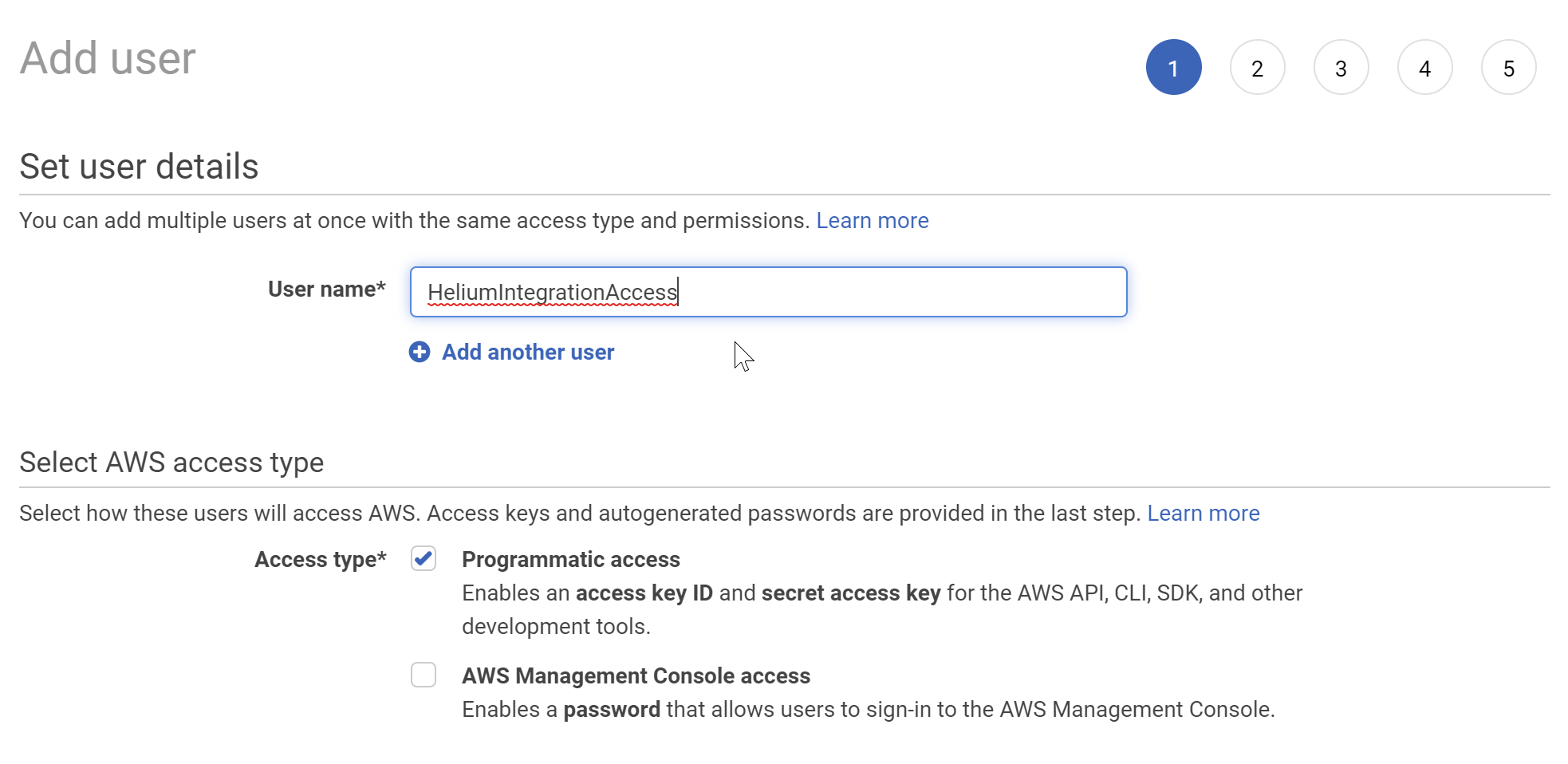Click the Access type* label

pyautogui.click(x=320, y=560)
